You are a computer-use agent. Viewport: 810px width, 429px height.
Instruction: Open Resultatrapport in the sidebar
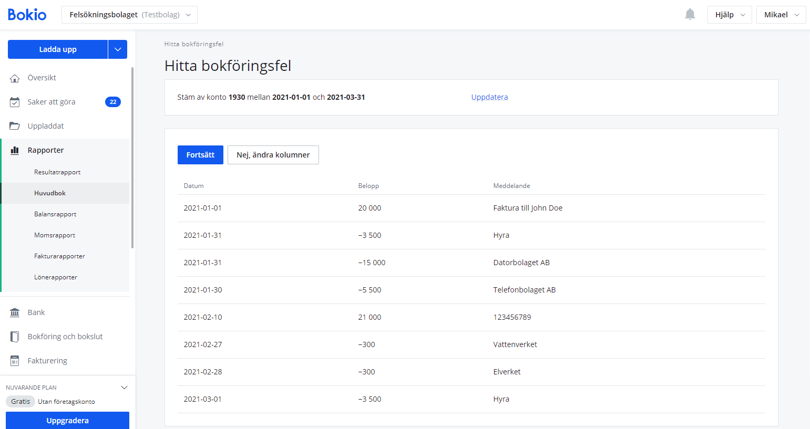tap(57, 172)
